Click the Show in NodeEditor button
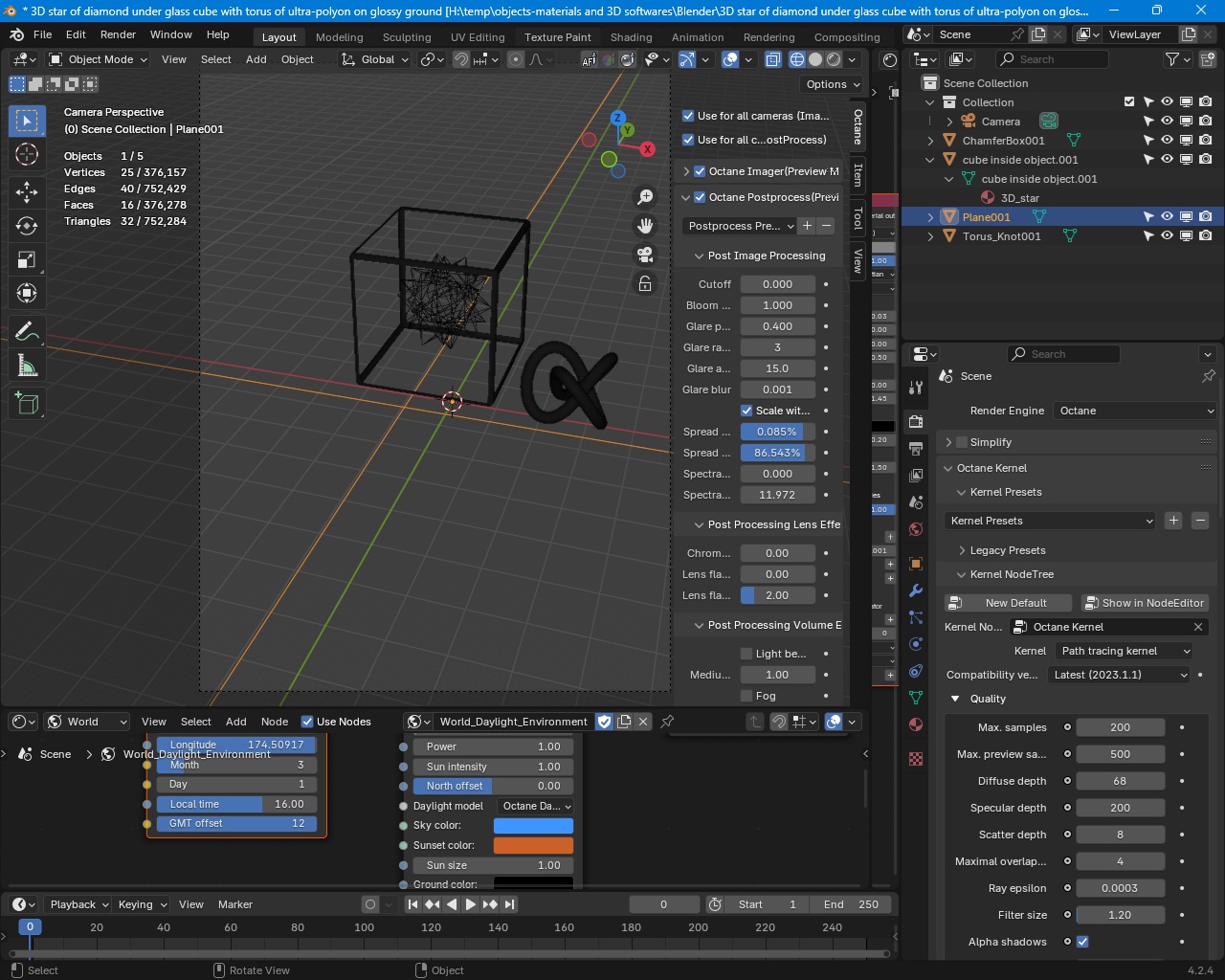Viewport: 1225px width, 980px height. pyautogui.click(x=1144, y=603)
